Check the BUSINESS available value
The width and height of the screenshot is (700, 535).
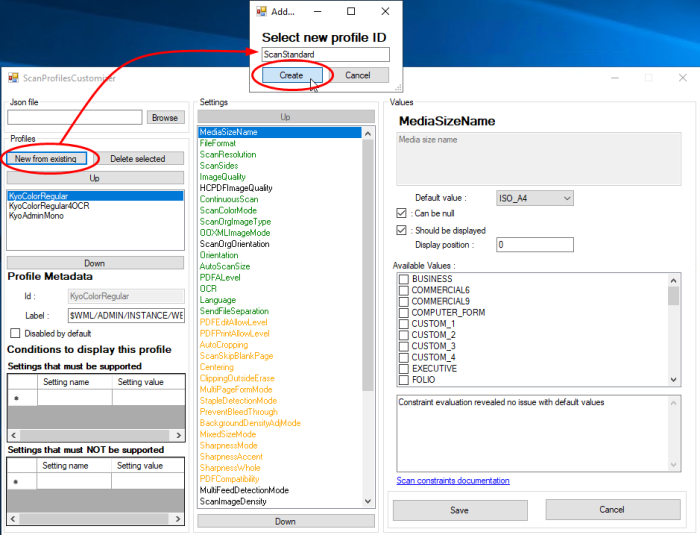click(x=404, y=279)
